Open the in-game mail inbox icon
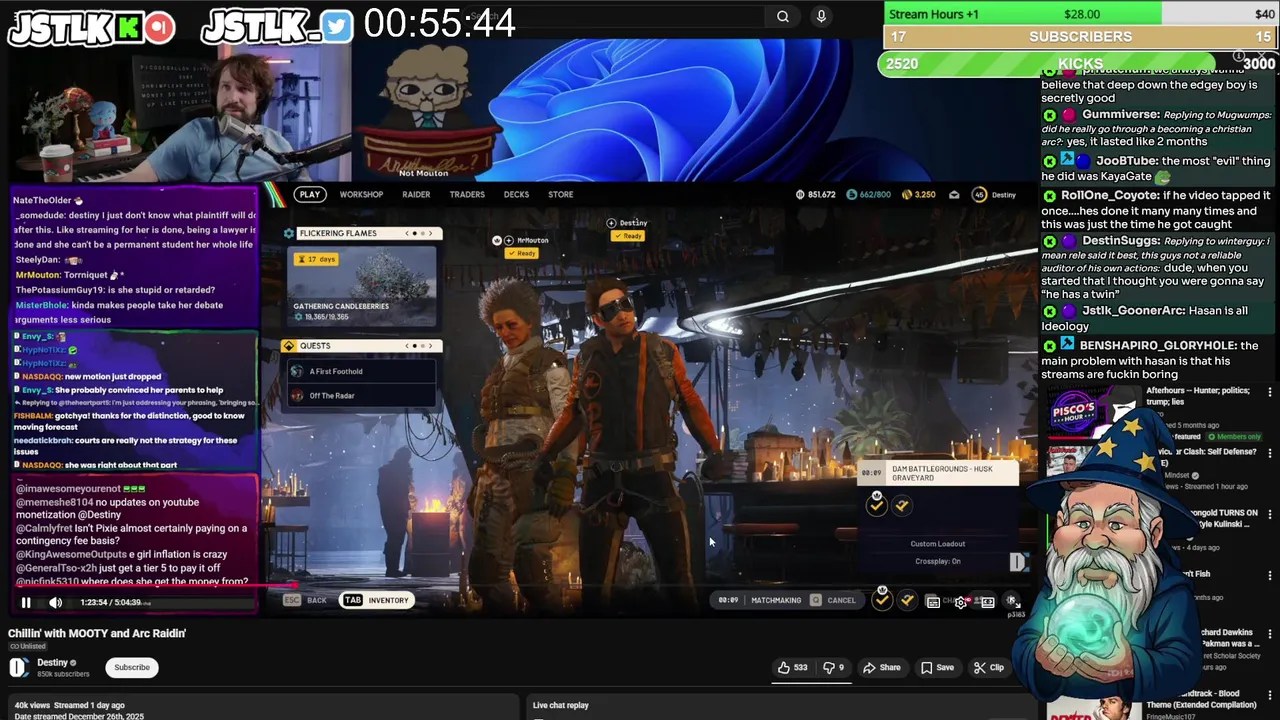Viewport: 1280px width, 720px height. click(x=954, y=194)
